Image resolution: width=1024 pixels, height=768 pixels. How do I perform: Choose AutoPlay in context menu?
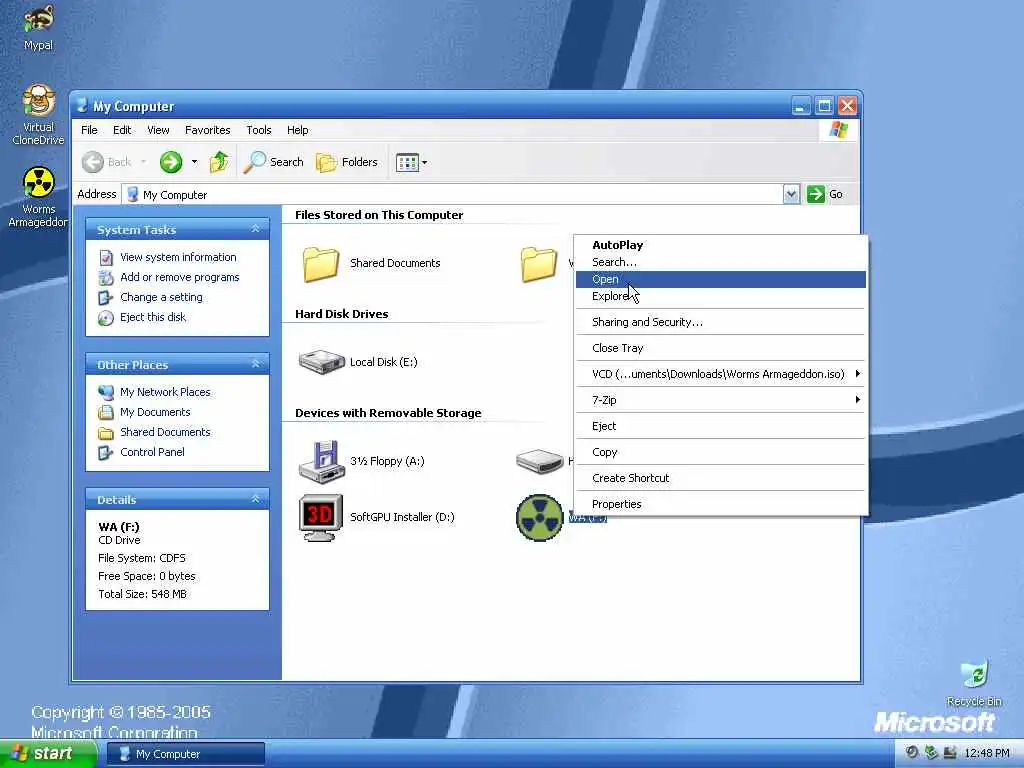(720, 245)
